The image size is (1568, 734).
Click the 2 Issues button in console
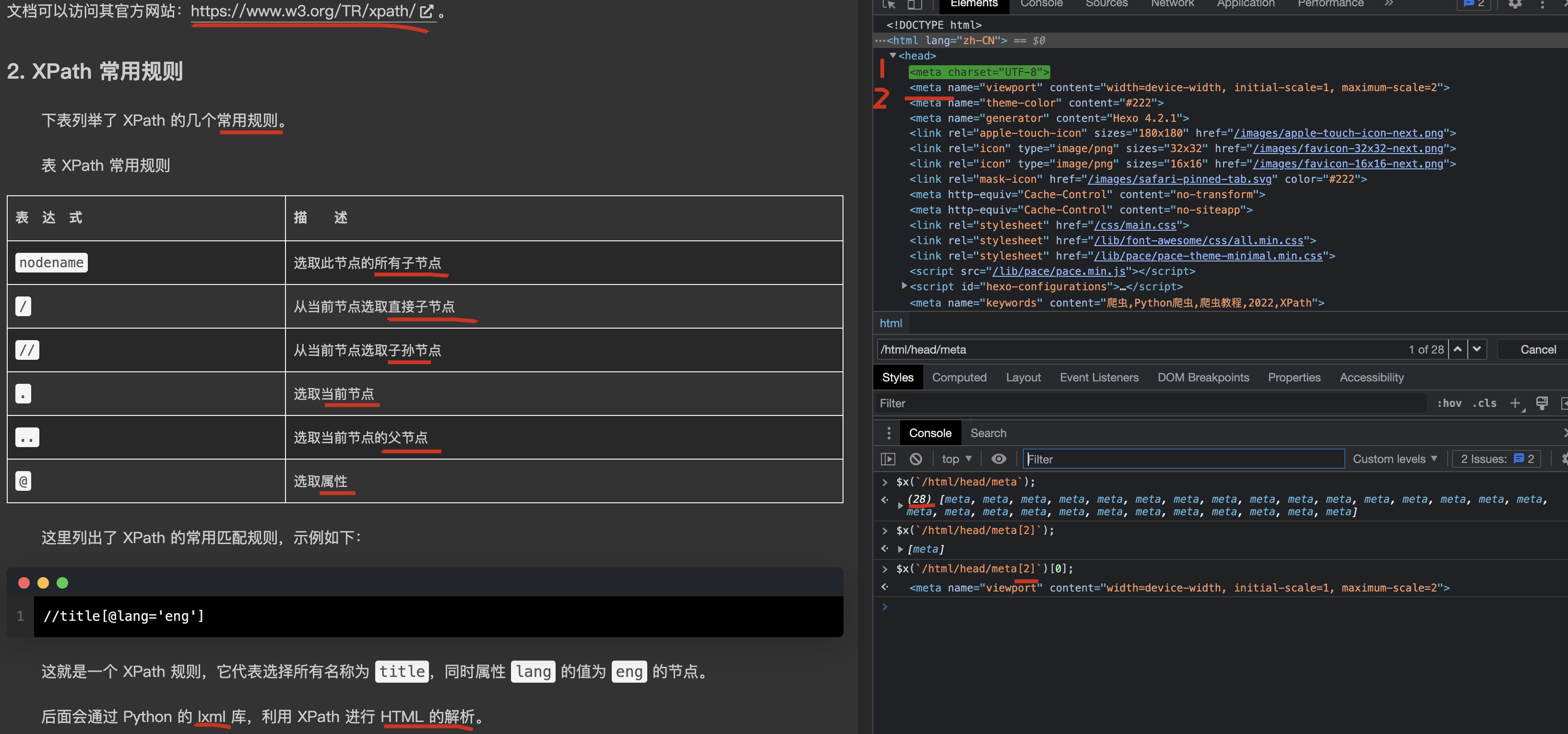coord(1496,459)
